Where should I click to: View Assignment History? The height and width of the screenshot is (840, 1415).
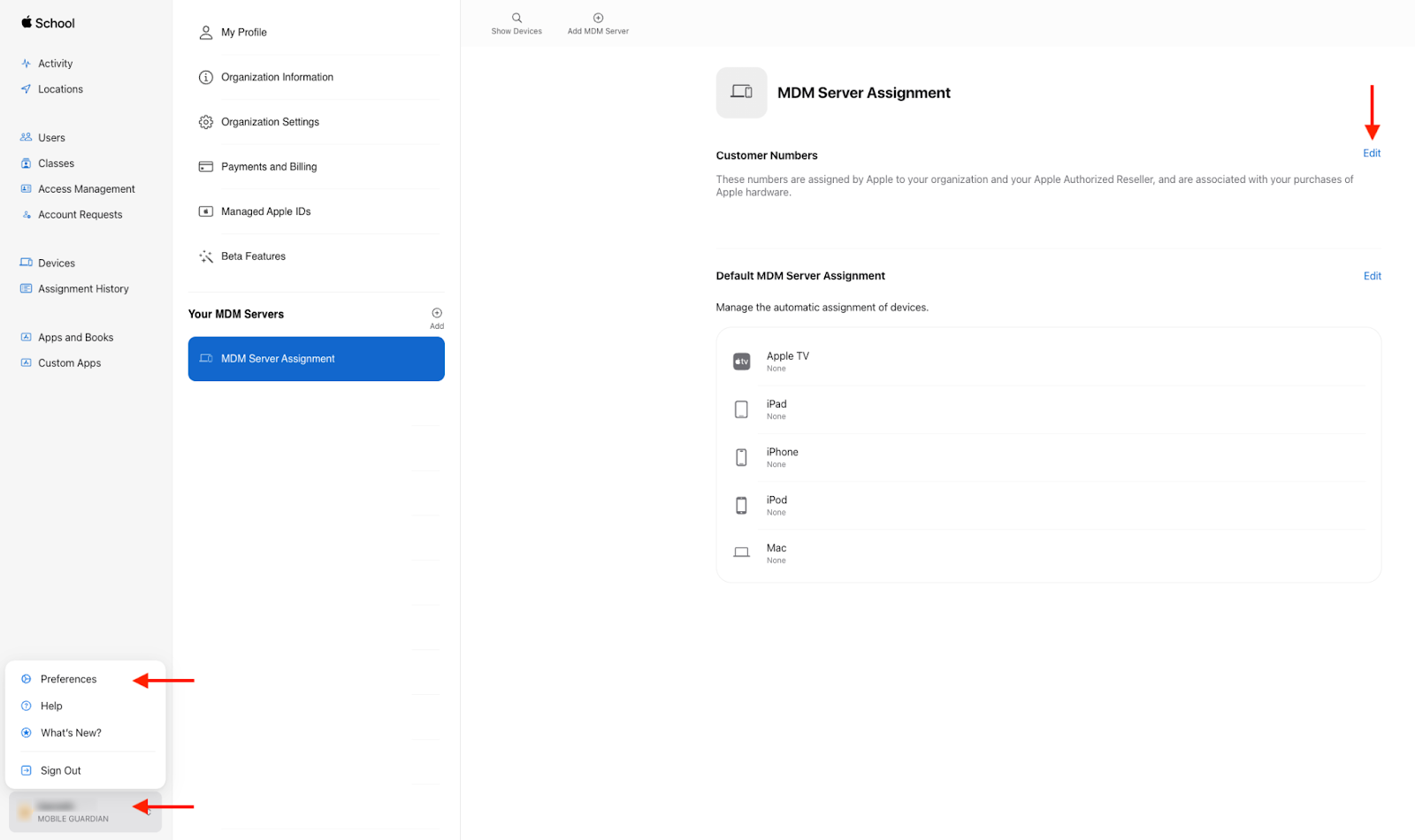(83, 288)
